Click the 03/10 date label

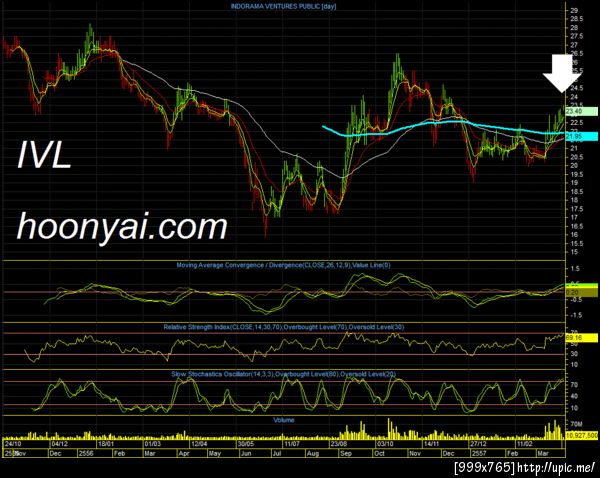[x=385, y=444]
